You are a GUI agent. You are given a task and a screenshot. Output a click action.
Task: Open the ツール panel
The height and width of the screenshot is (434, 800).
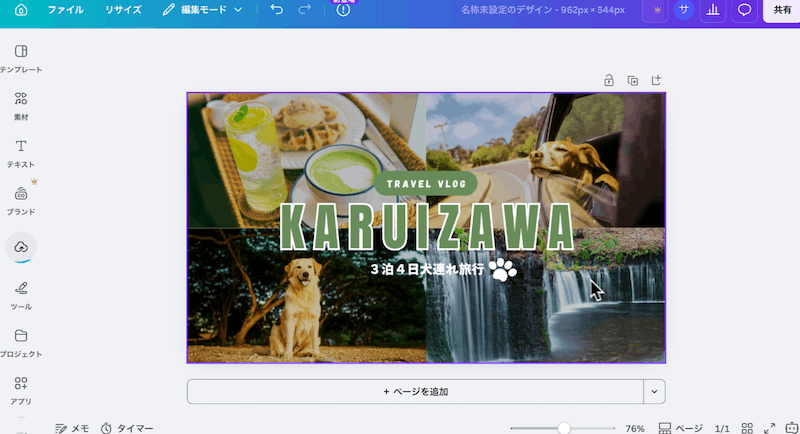21,296
